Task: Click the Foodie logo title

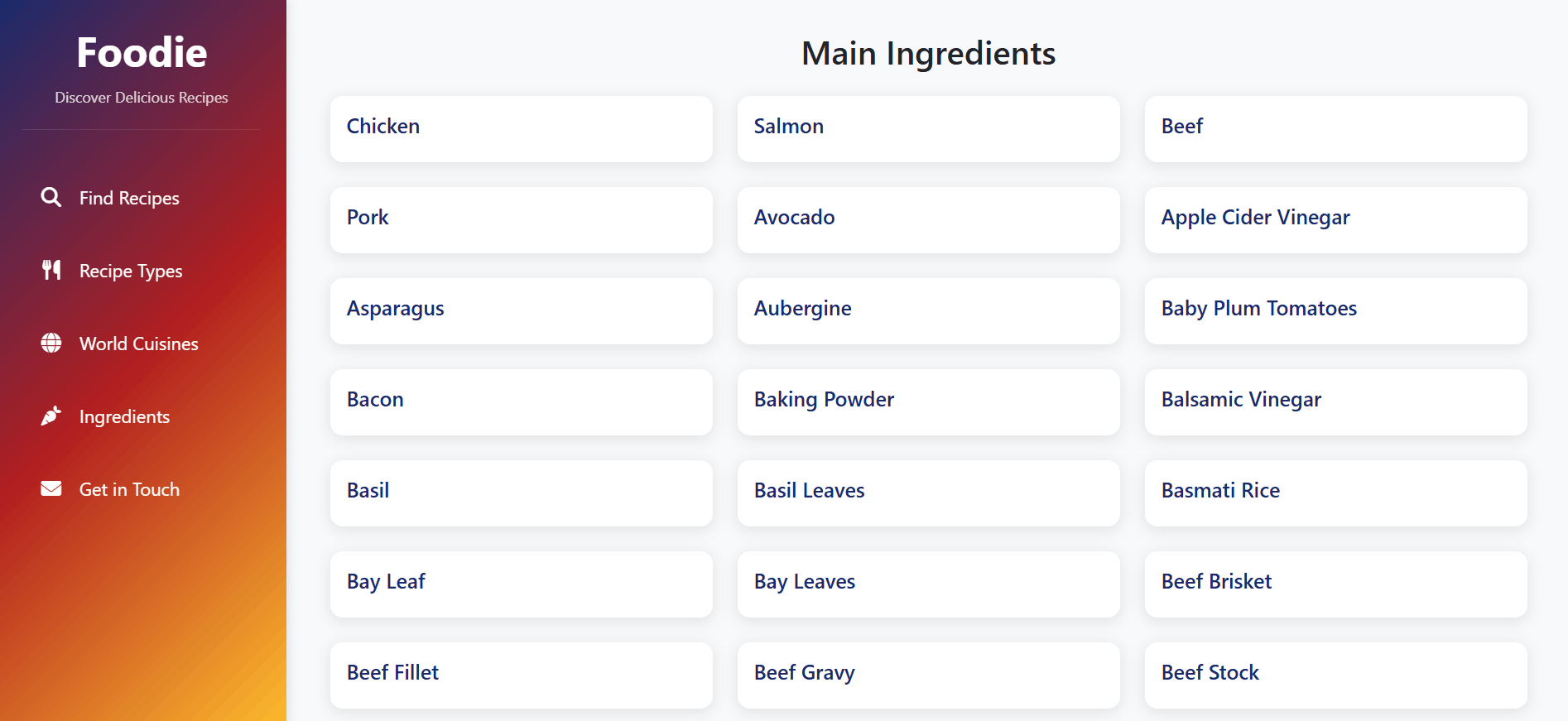Action: (142, 53)
